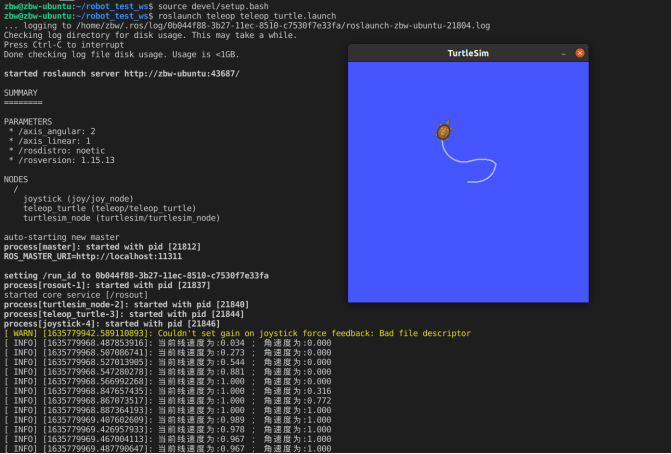Click the PARAMETERS heading
Screen dimensions: 671x454
[x=28, y=122]
